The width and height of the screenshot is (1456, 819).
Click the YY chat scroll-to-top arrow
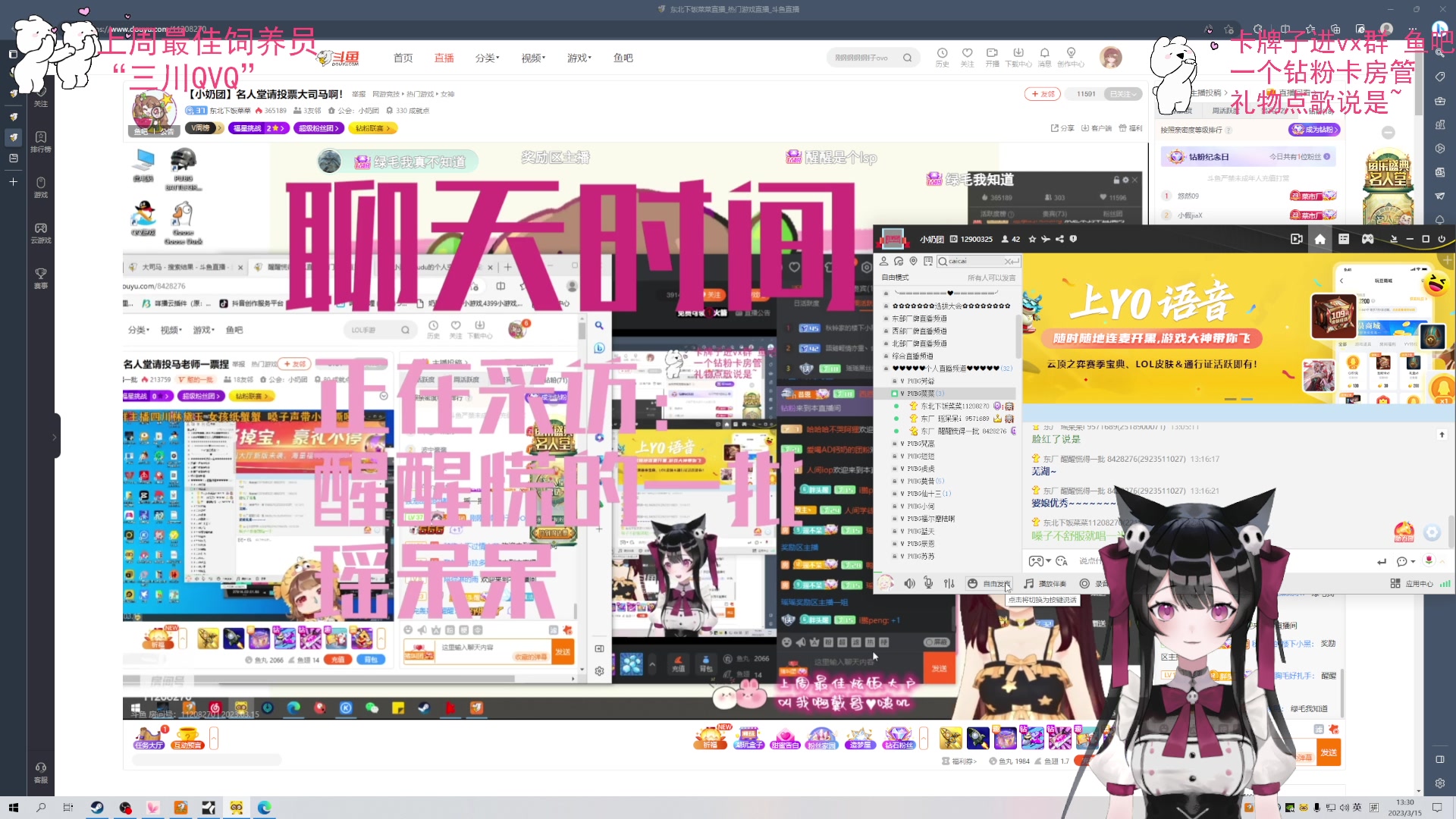tap(1442, 435)
